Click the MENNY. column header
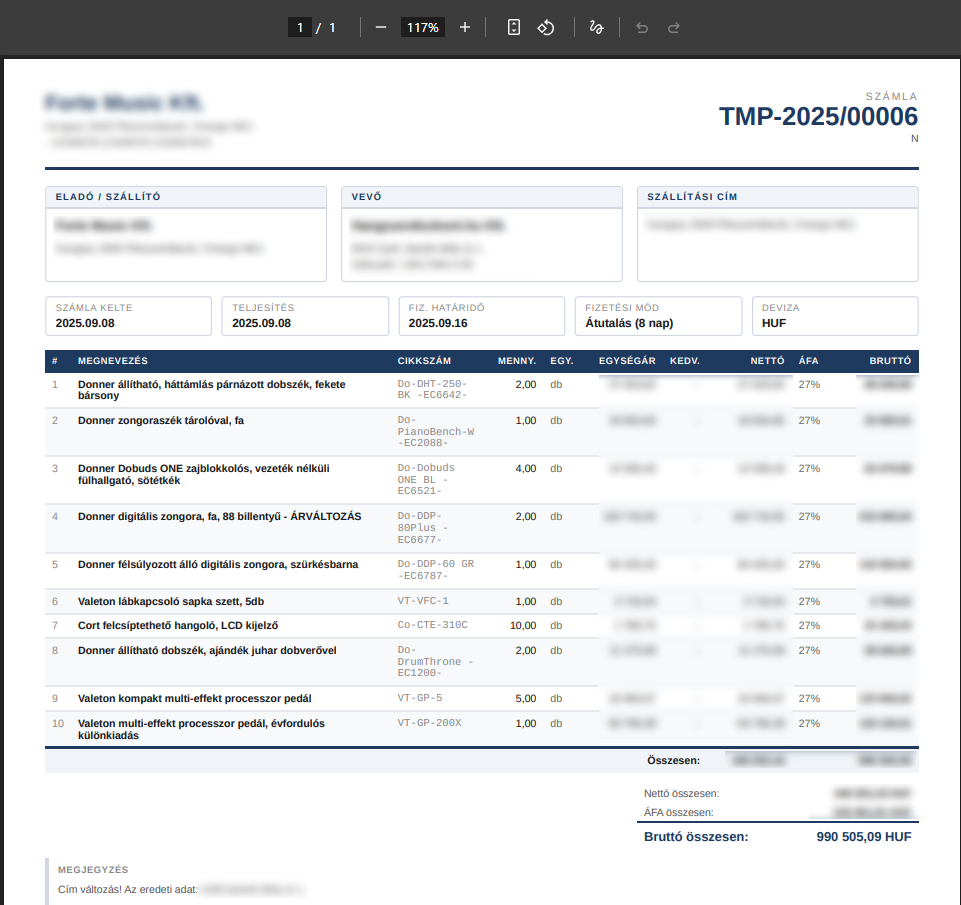 pos(517,361)
